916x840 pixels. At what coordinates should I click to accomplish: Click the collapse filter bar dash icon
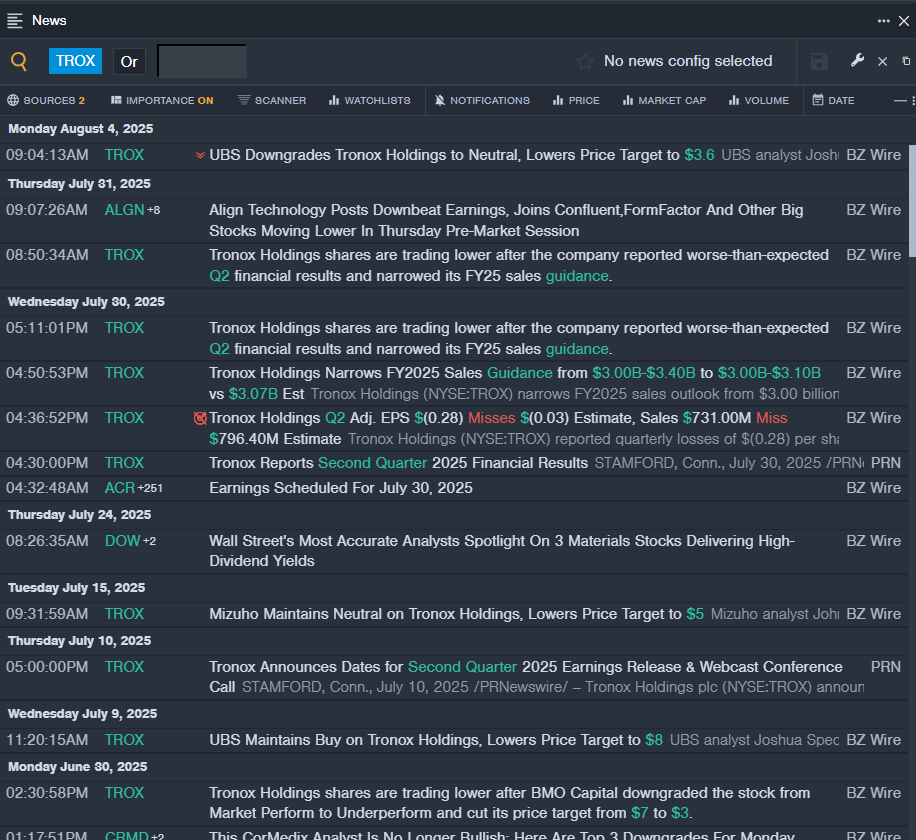[x=900, y=100]
